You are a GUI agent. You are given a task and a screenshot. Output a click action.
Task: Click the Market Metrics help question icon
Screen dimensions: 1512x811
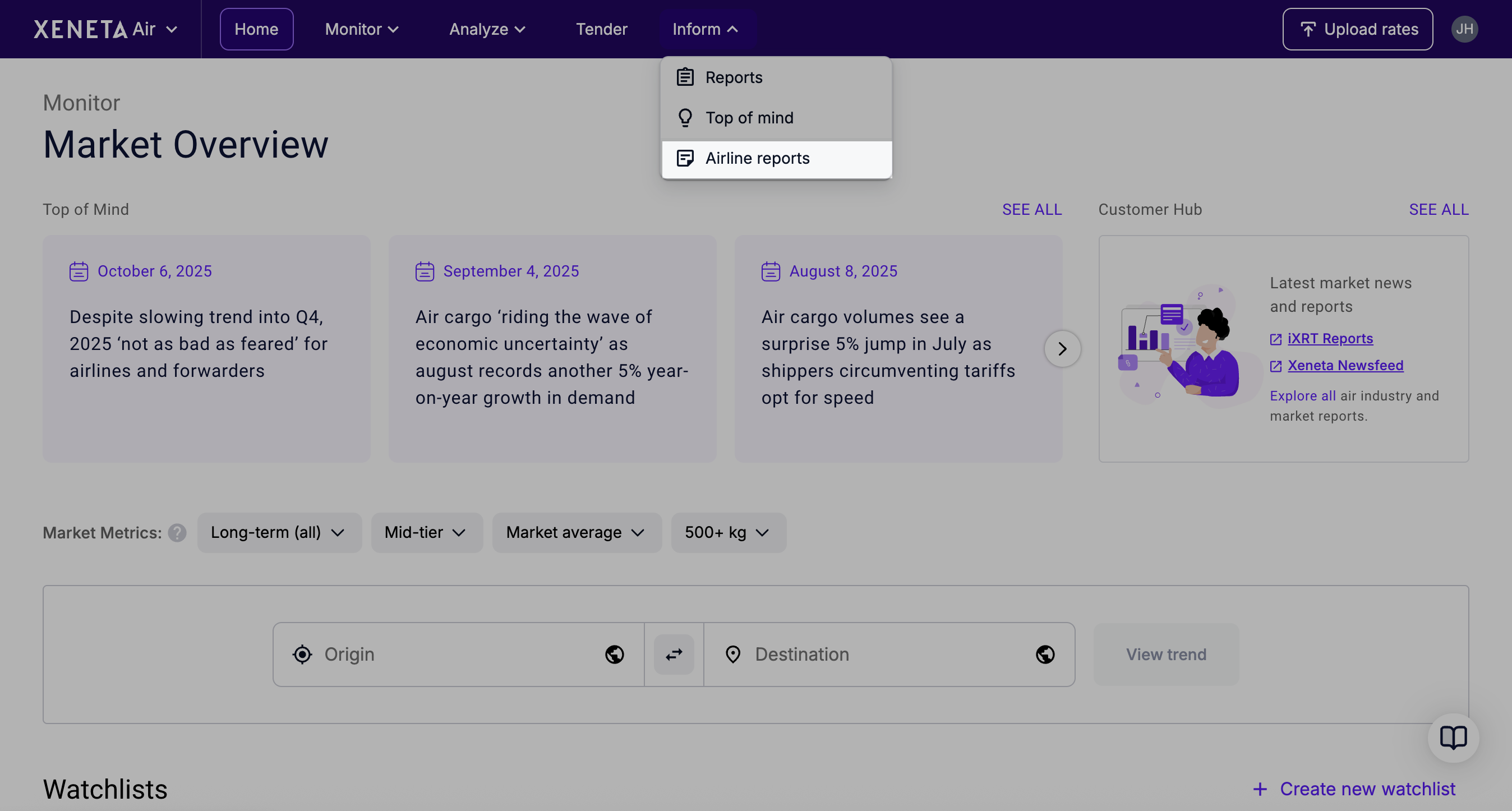tap(177, 533)
